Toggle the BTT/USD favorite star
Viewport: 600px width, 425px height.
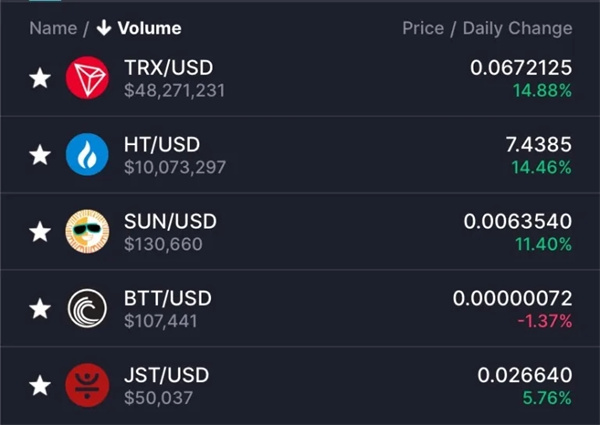pyautogui.click(x=40, y=309)
